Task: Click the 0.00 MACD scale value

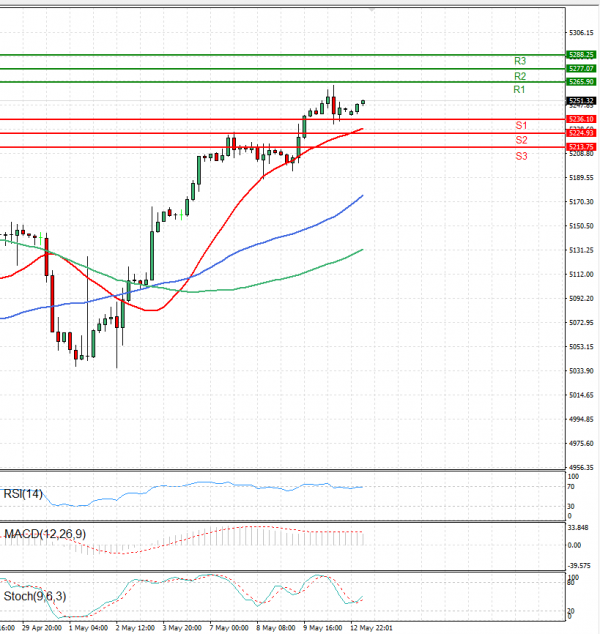Action: [575, 545]
